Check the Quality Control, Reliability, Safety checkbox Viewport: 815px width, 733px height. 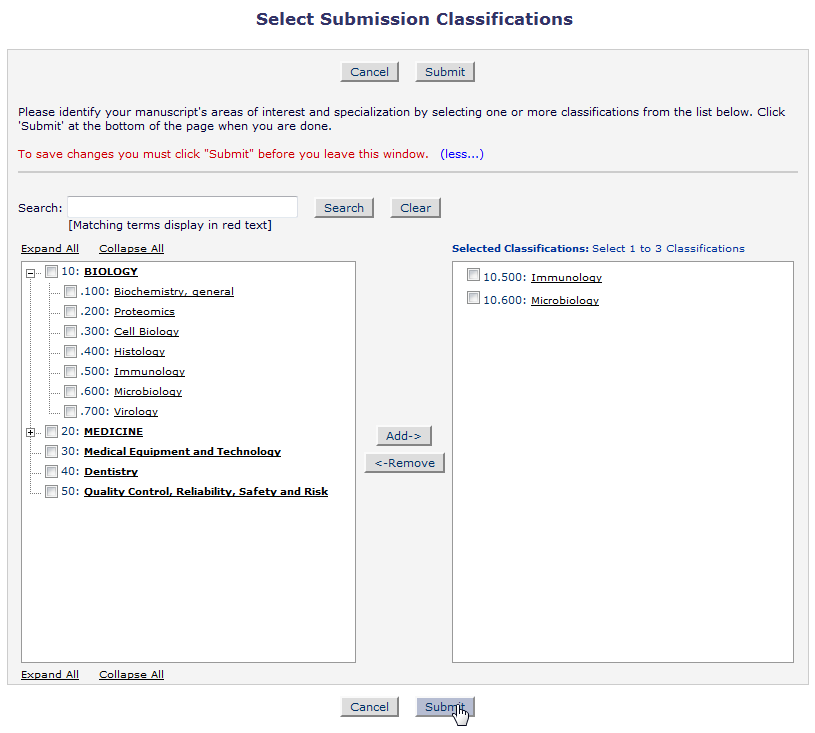[x=51, y=491]
